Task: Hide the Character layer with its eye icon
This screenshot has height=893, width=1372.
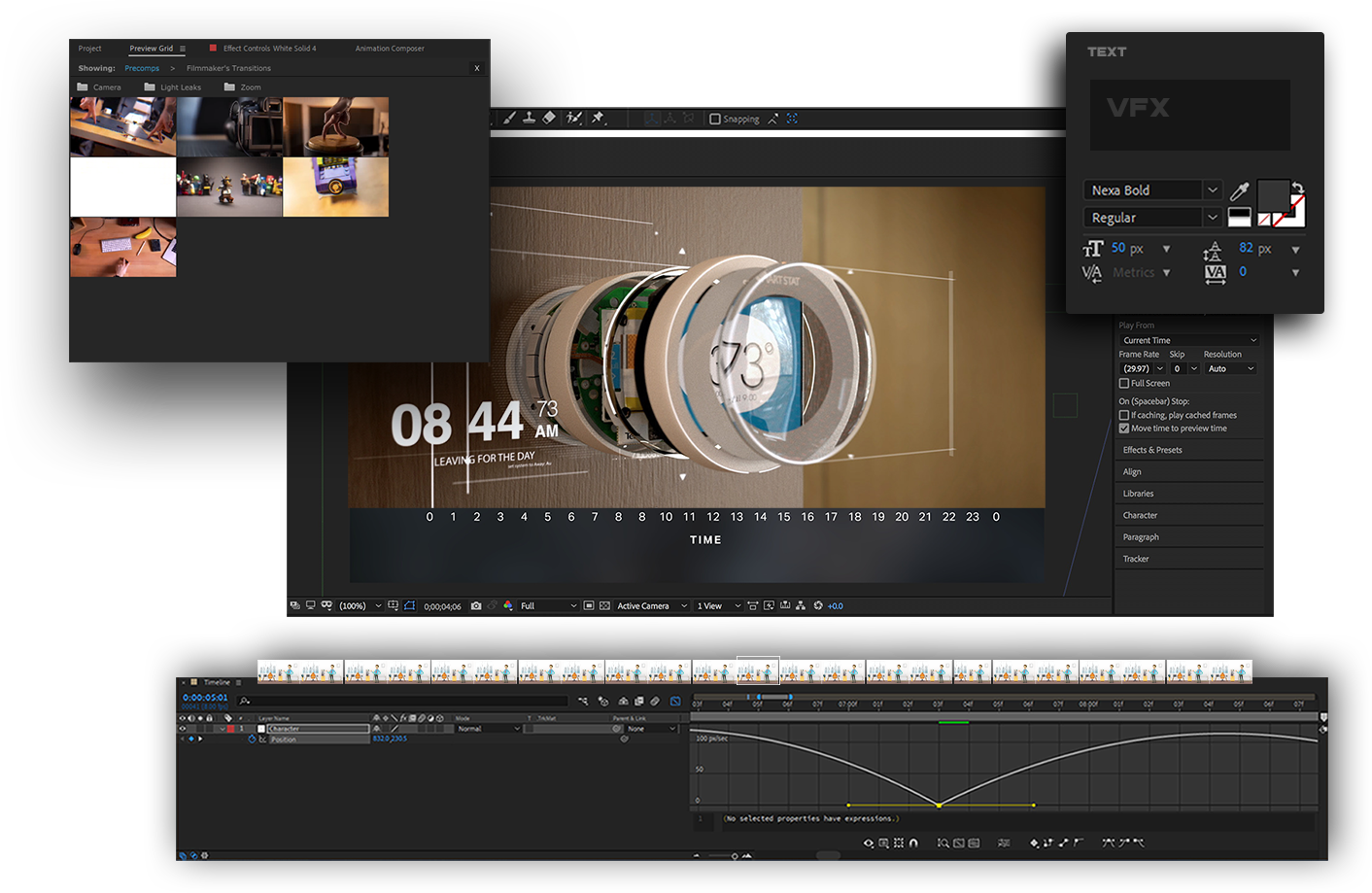Action: tap(182, 728)
